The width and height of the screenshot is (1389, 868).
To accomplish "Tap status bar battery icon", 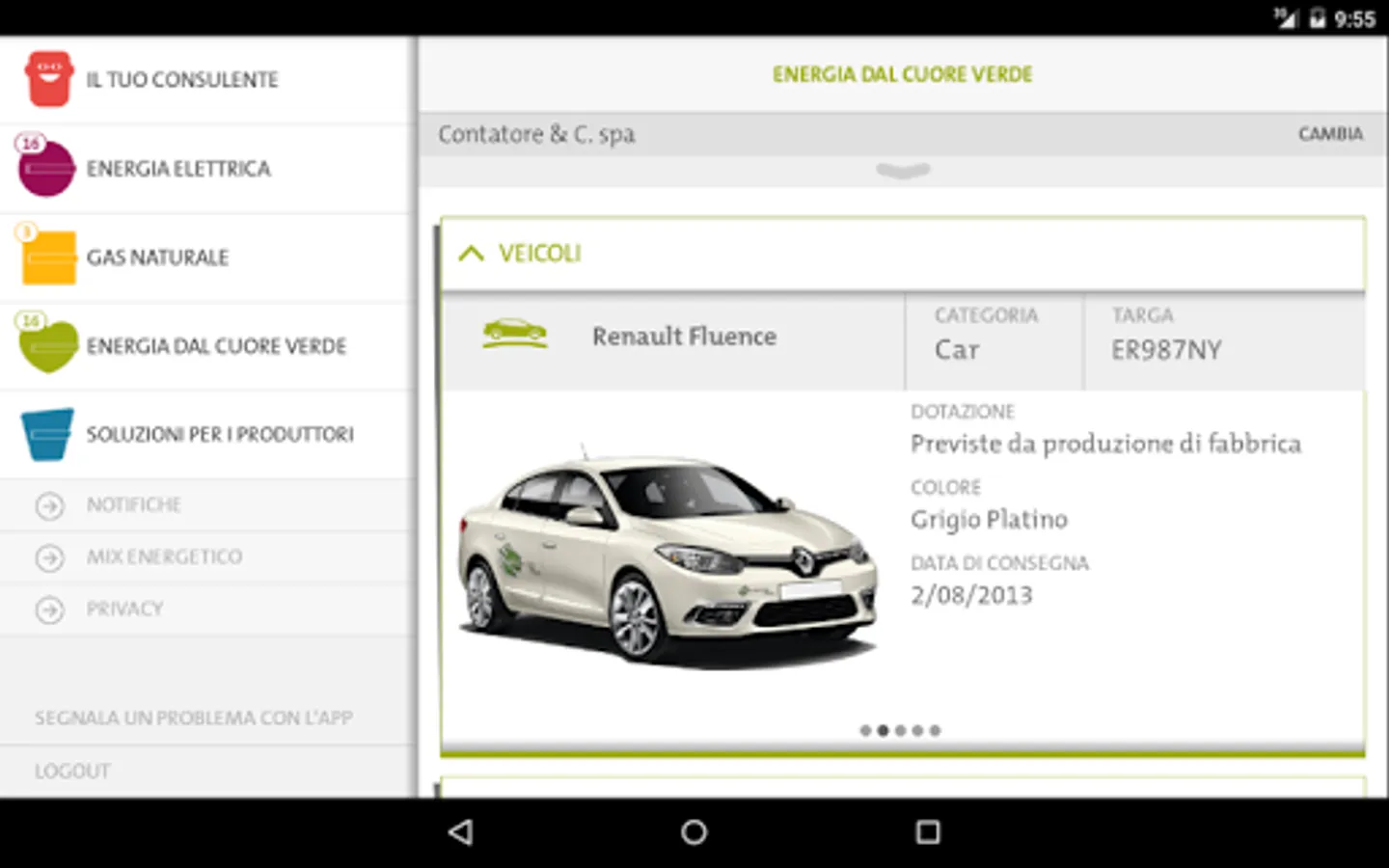I will tap(1318, 18).
